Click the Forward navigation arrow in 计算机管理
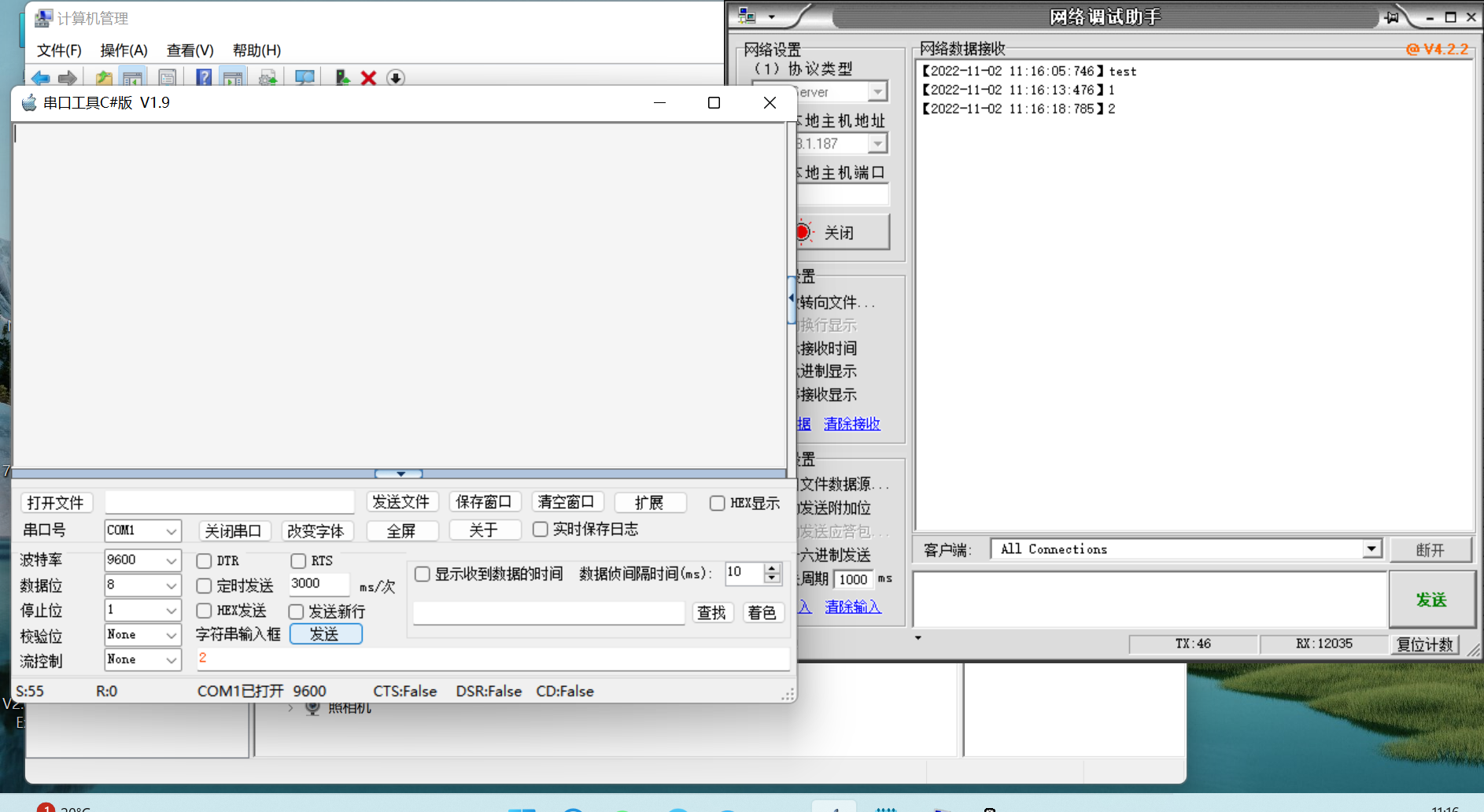Viewport: 1484px width, 812px height. [67, 77]
